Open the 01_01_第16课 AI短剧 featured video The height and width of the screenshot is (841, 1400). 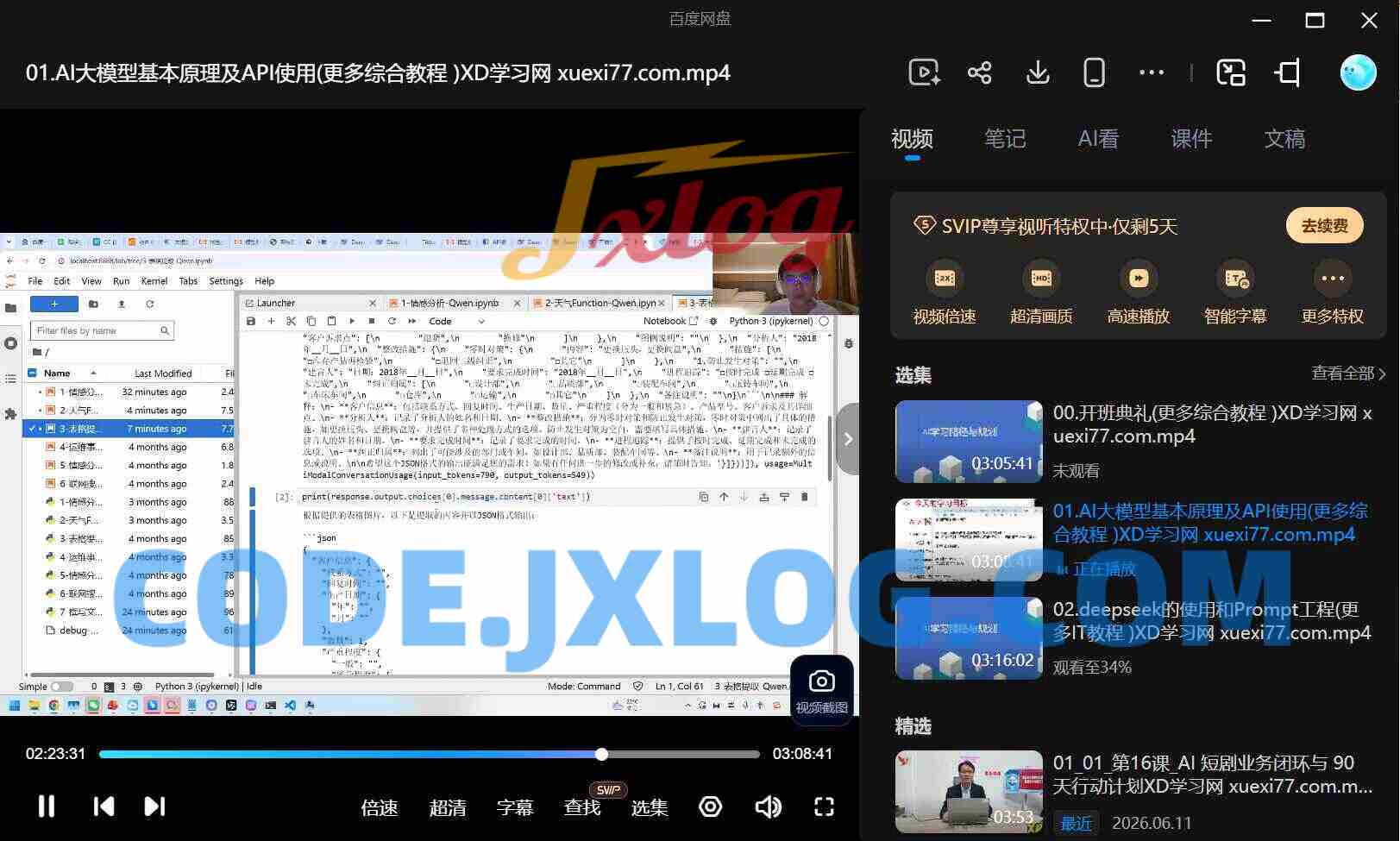point(969,792)
